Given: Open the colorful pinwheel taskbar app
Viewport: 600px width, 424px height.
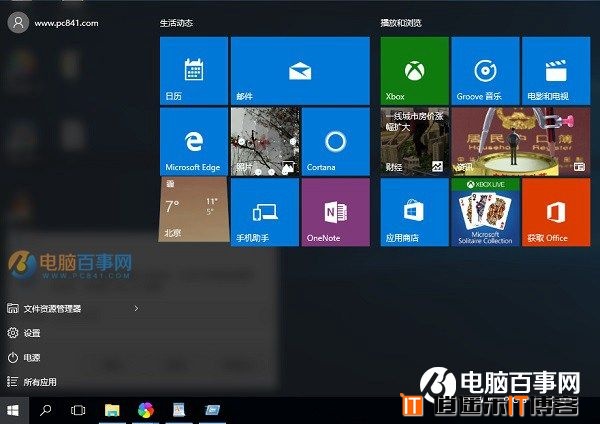Looking at the screenshot, I should point(146,410).
